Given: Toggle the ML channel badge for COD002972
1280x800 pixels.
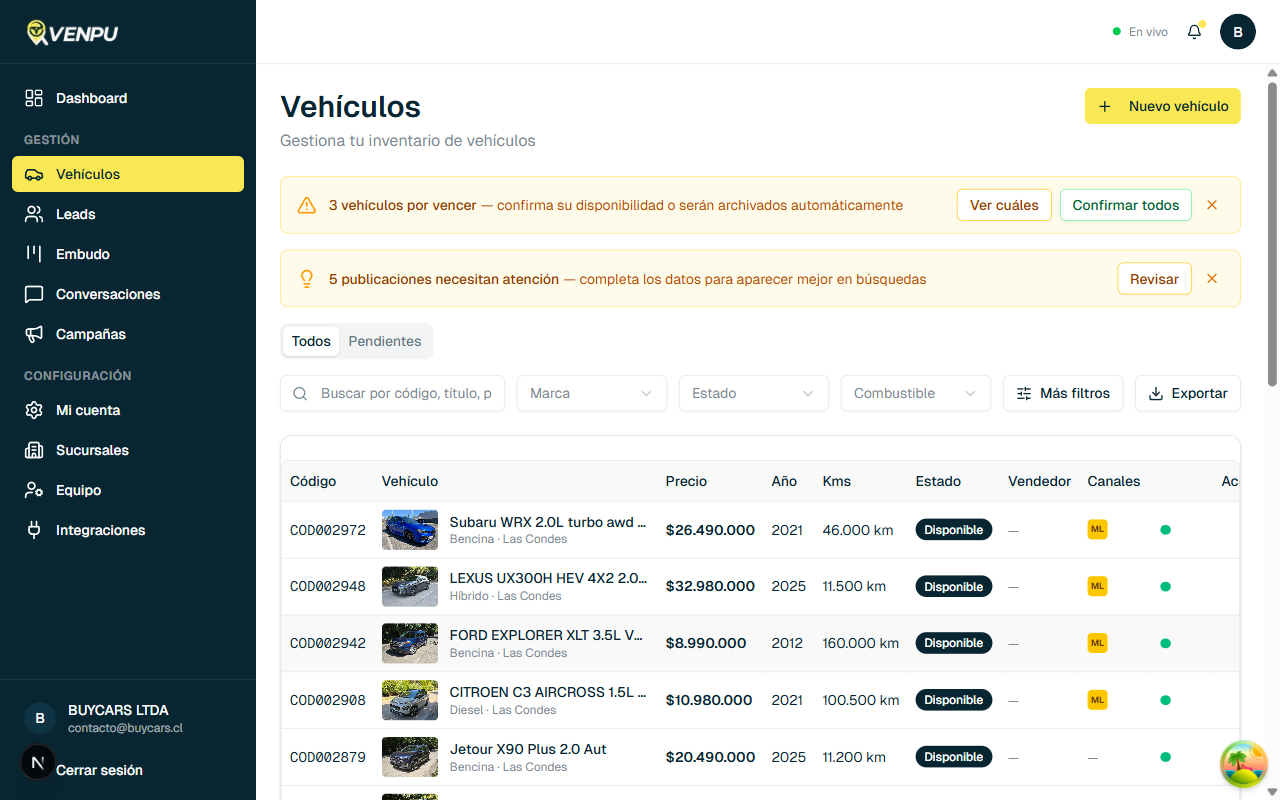Looking at the screenshot, I should click(x=1097, y=529).
